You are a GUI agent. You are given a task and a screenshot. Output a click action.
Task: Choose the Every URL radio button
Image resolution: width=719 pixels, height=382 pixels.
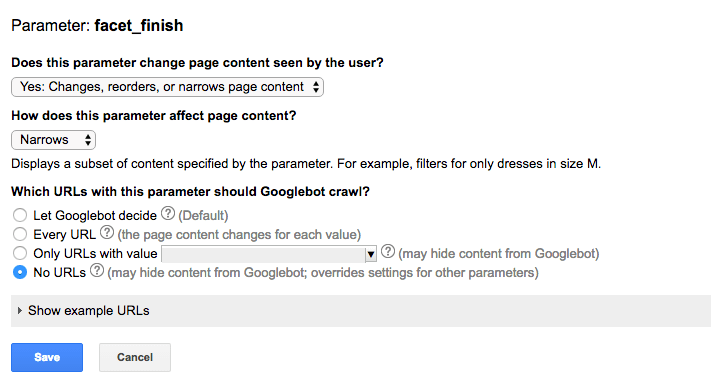20,234
